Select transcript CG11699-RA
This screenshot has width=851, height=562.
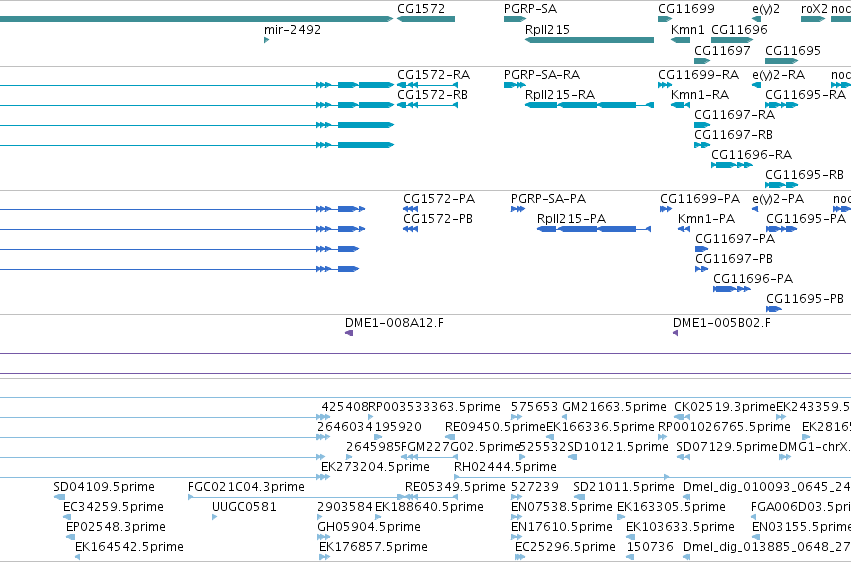(x=698, y=75)
